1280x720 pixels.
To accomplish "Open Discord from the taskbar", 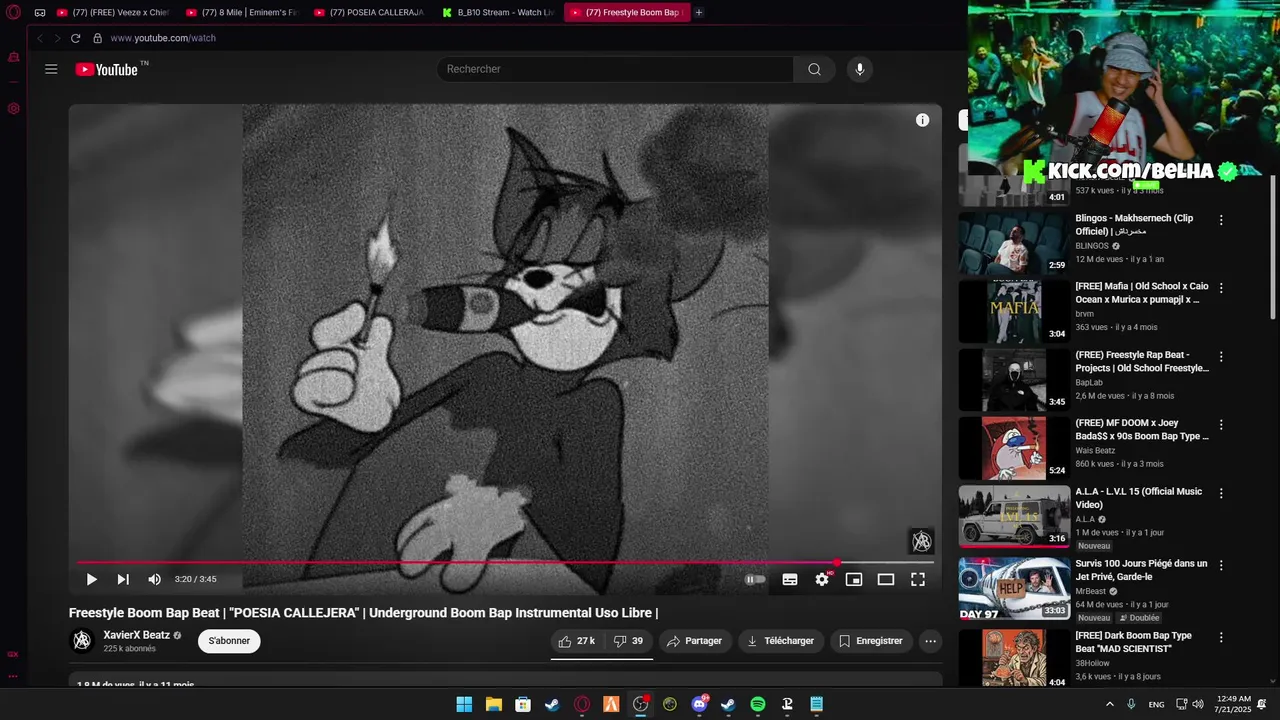I will pos(699,704).
